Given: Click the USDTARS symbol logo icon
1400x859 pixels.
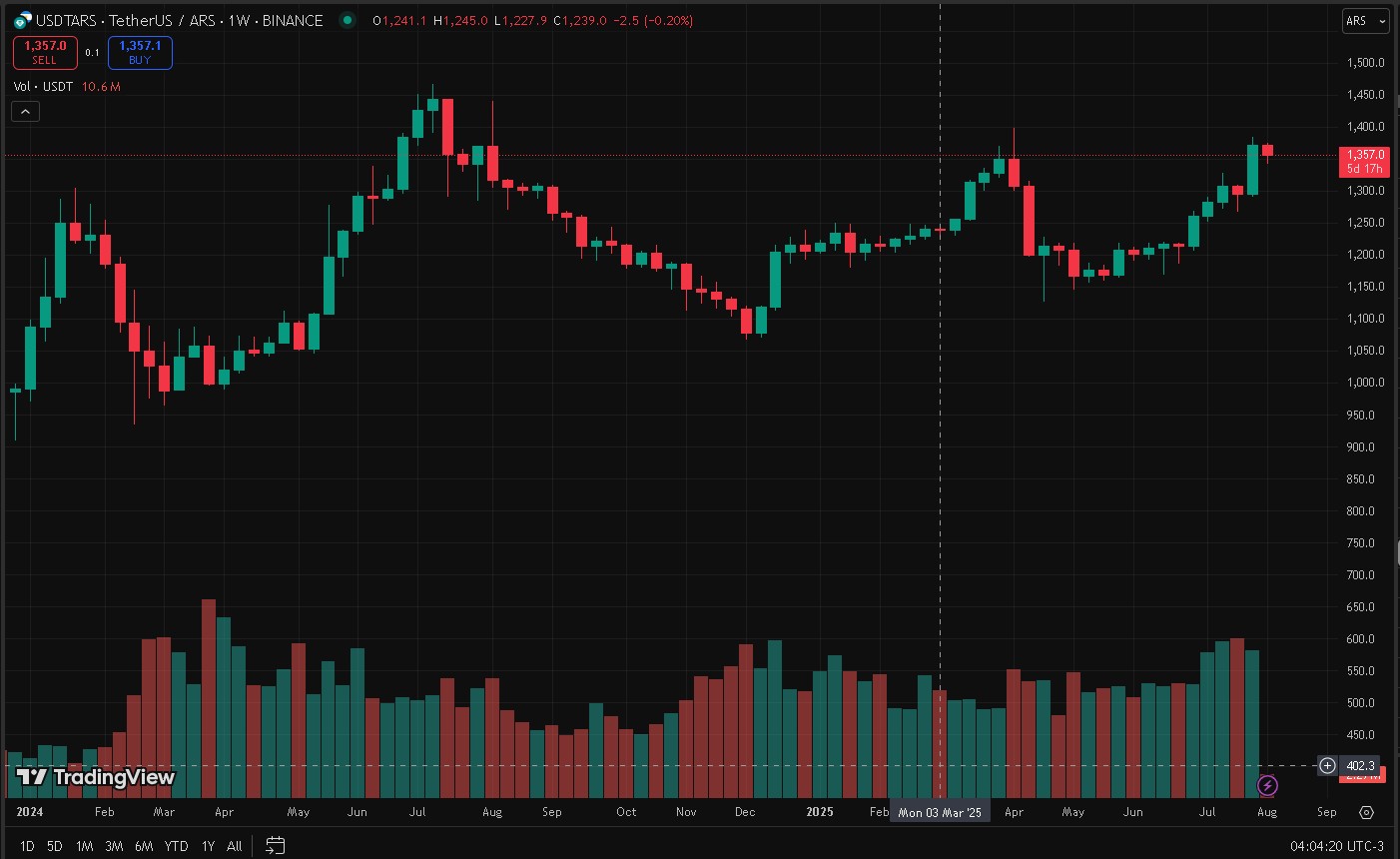Looking at the screenshot, I should (x=22, y=20).
